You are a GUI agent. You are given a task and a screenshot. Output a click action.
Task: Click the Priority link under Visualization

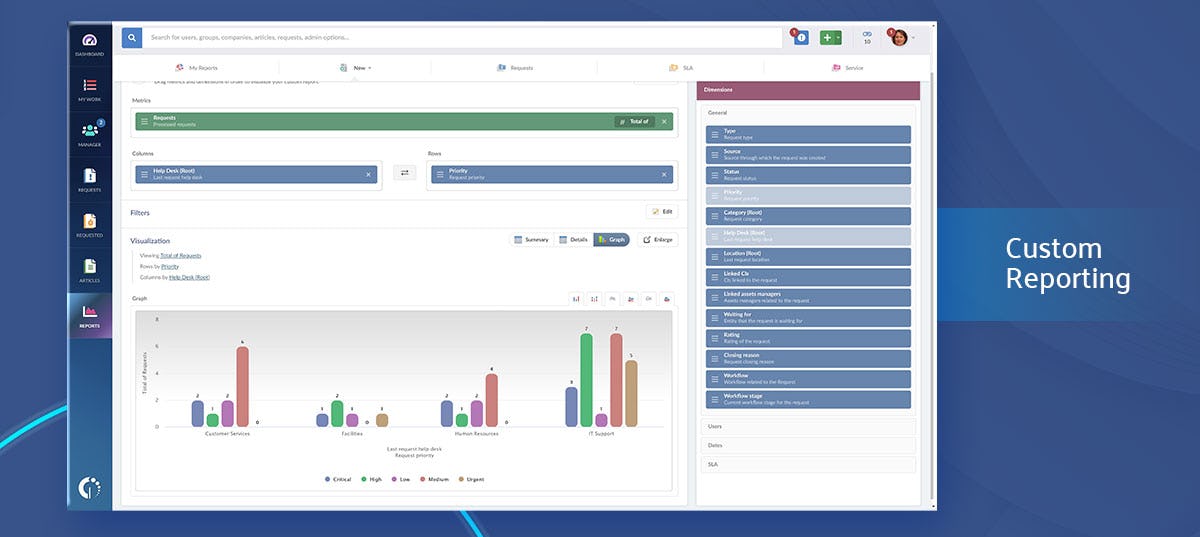170,267
